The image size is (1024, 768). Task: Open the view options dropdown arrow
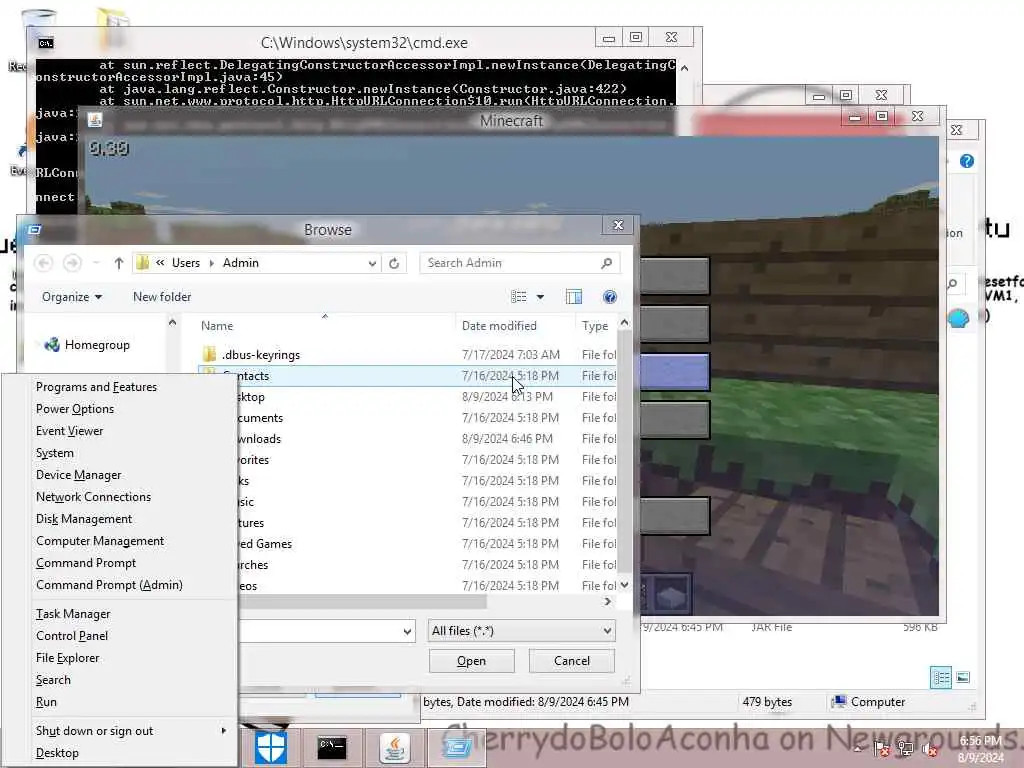tap(540, 297)
